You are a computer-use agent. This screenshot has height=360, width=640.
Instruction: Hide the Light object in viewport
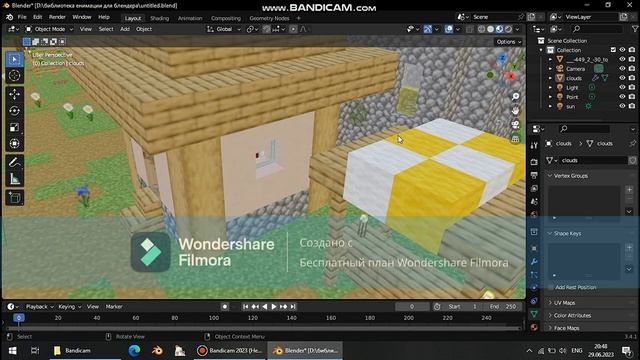(x=622, y=87)
